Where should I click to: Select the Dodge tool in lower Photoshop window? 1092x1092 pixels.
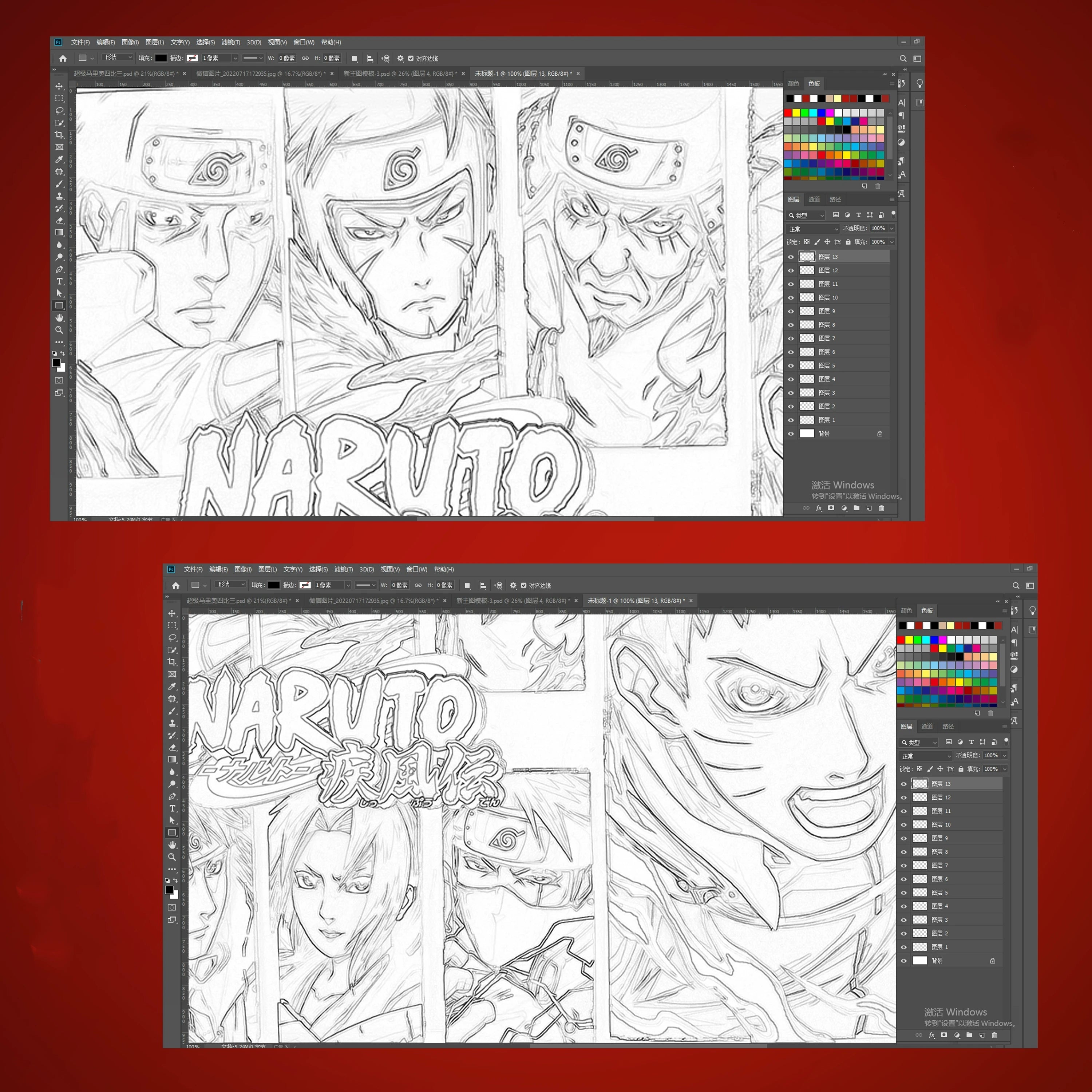point(173,784)
